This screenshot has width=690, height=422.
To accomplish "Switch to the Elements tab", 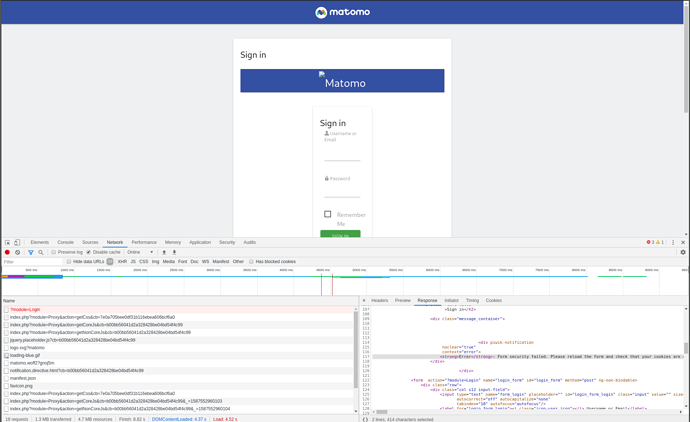I will point(40,242).
